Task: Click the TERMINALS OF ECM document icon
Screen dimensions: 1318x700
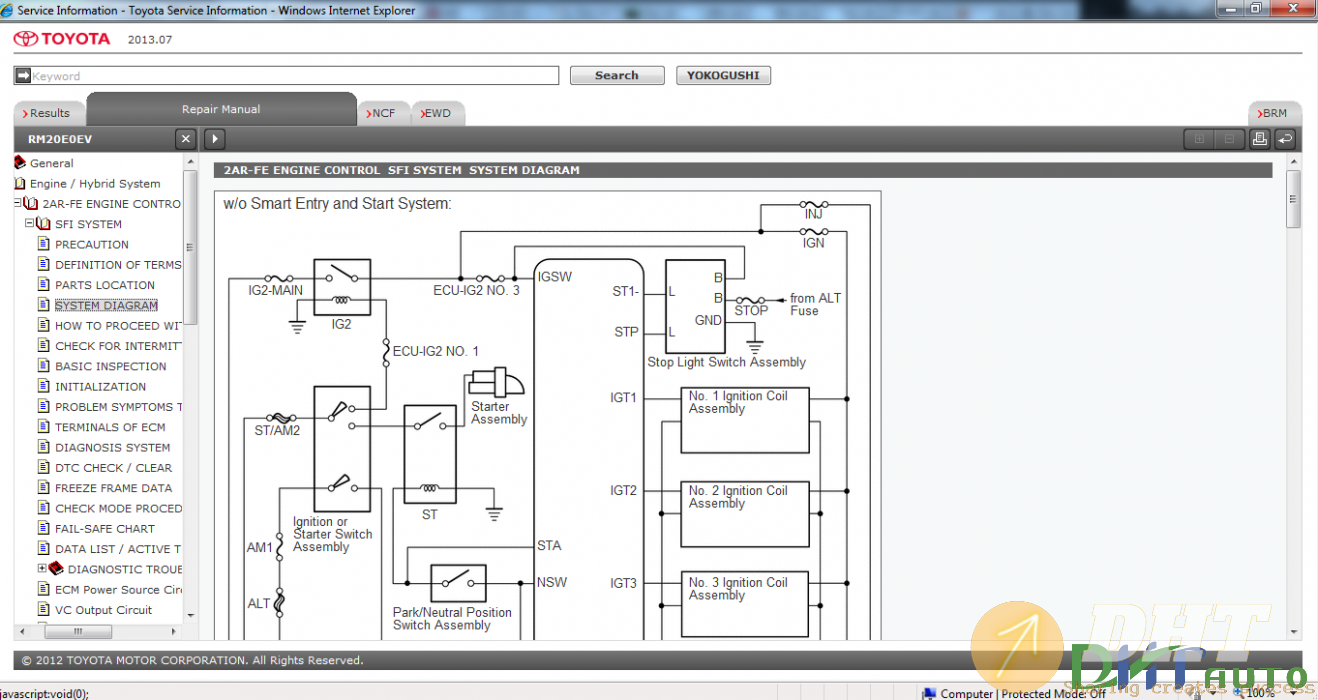Action: tap(43, 427)
